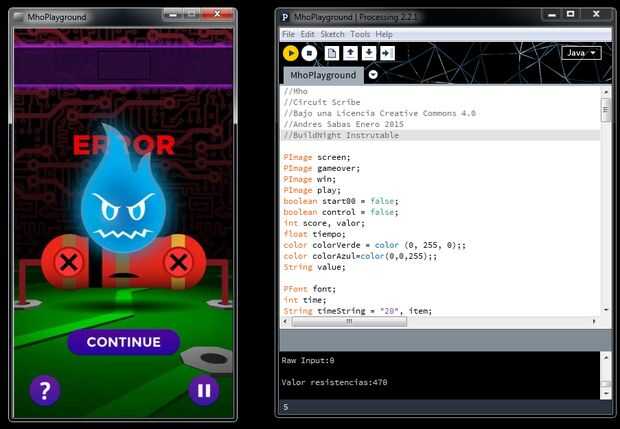Image resolution: width=620 pixels, height=429 pixels.
Task: Open the Help menu
Action: tap(384, 34)
